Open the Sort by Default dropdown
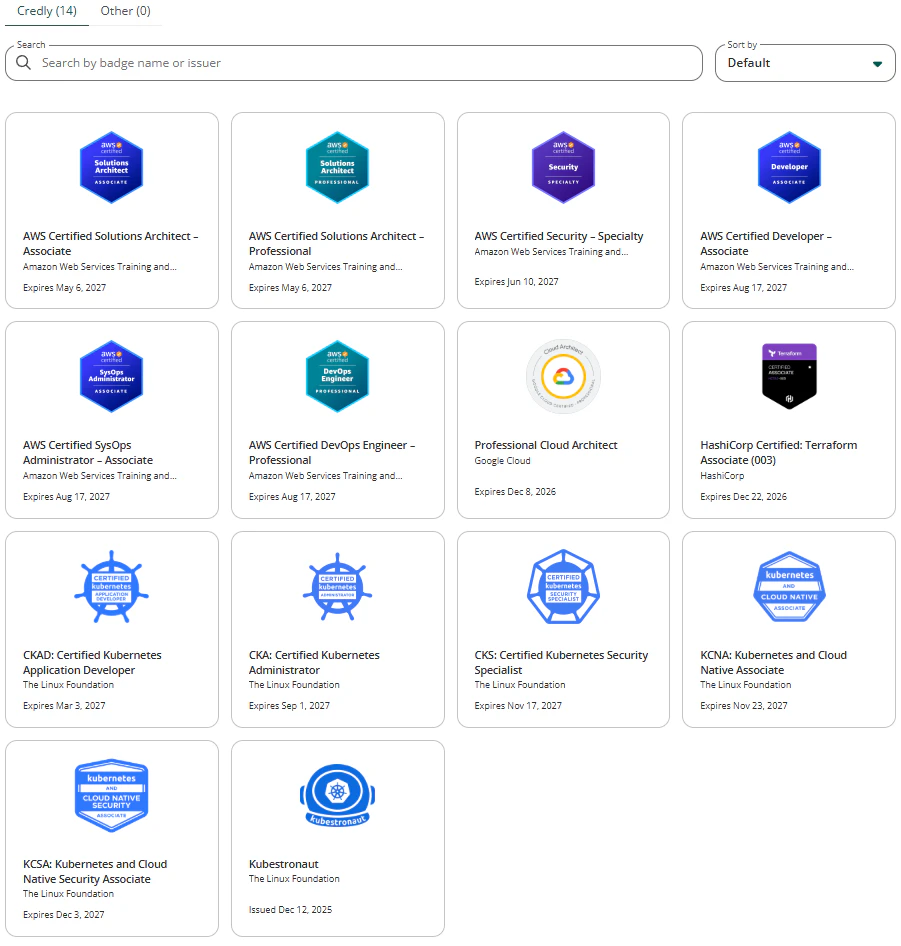Image resolution: width=901 pixels, height=946 pixels. [x=805, y=63]
